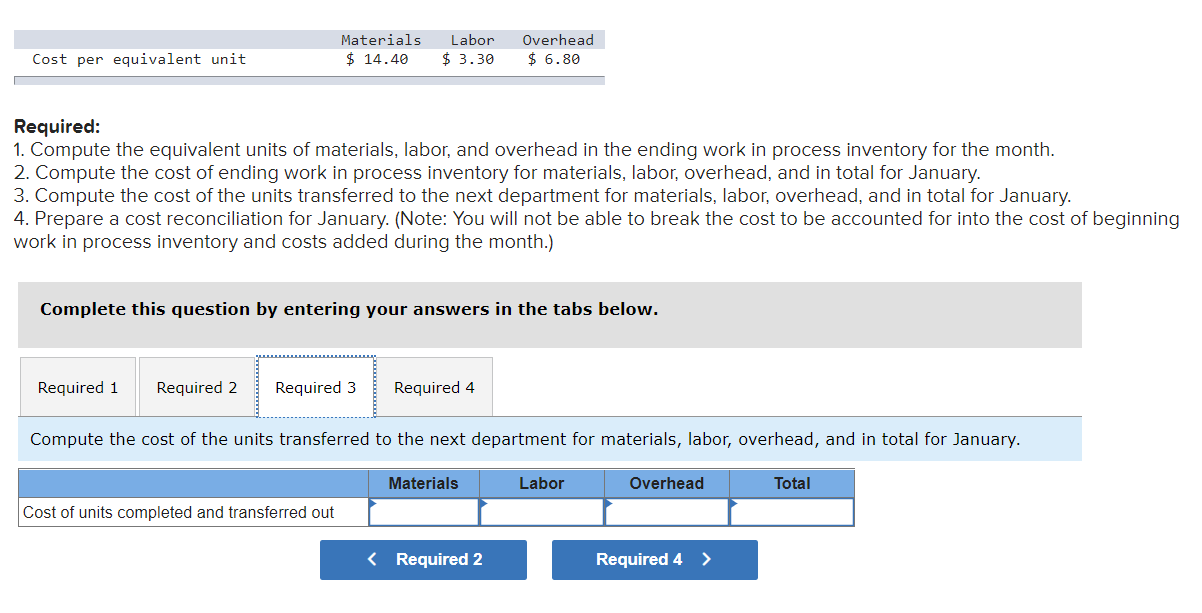Click the Required 4 navigation button

pyautogui.click(x=654, y=559)
